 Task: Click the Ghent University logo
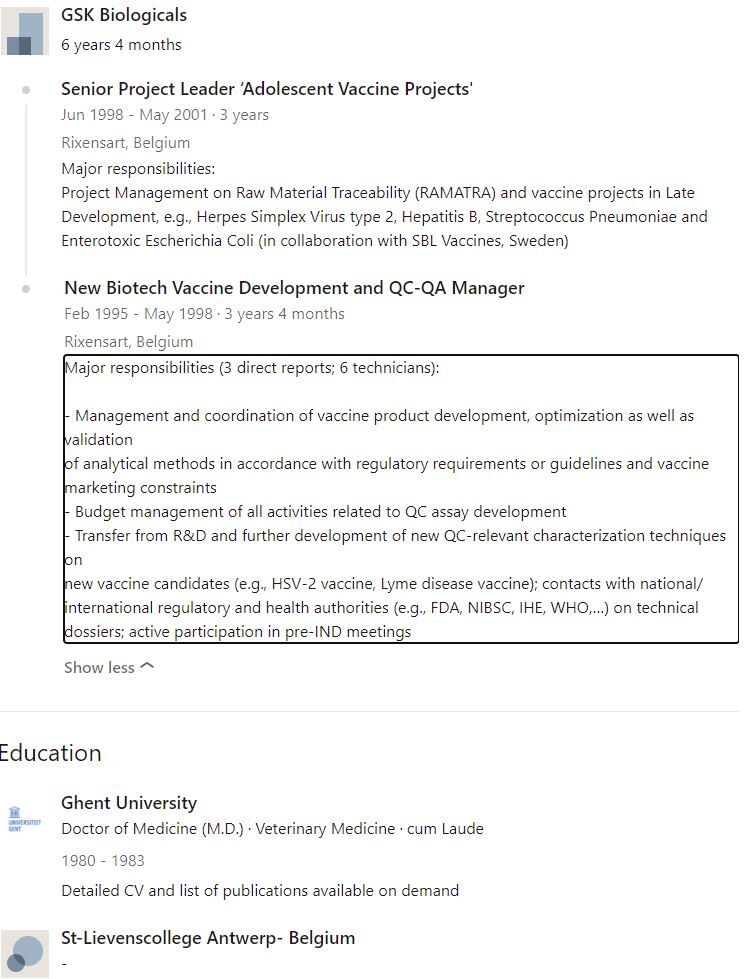[x=24, y=819]
